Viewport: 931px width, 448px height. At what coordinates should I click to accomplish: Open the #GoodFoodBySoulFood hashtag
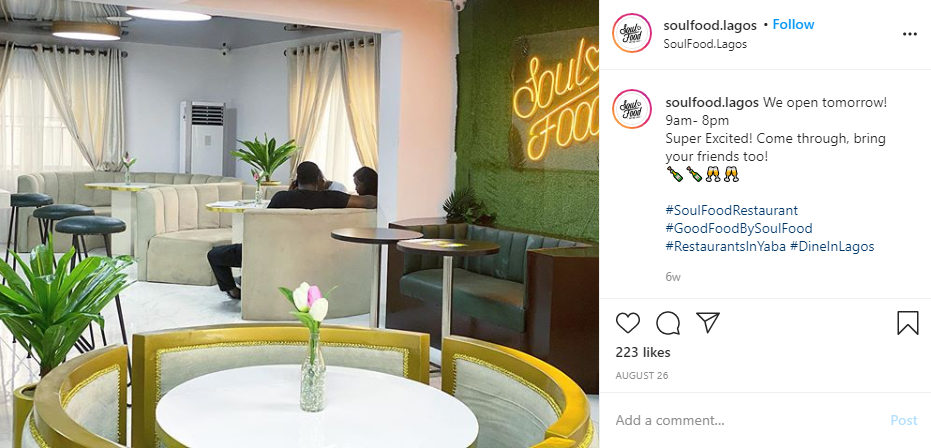tap(739, 228)
